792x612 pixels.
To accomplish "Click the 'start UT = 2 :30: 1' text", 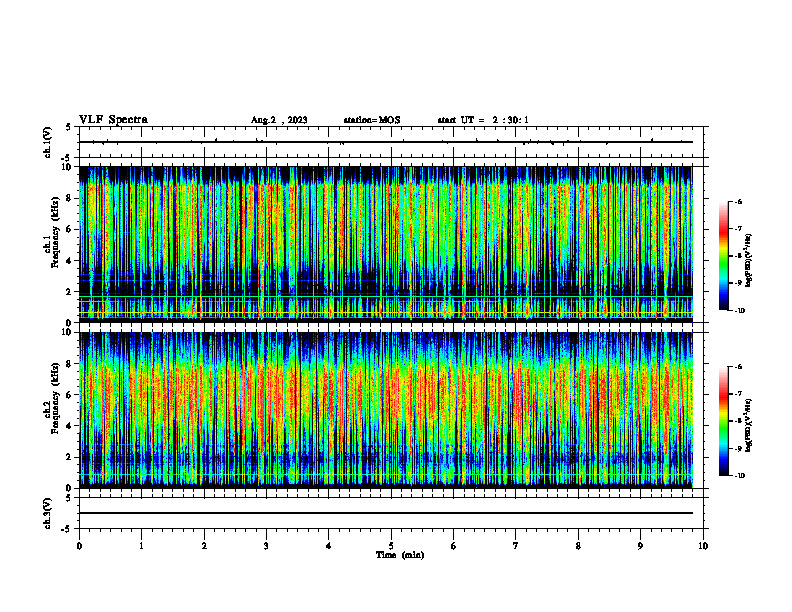I will (x=483, y=120).
